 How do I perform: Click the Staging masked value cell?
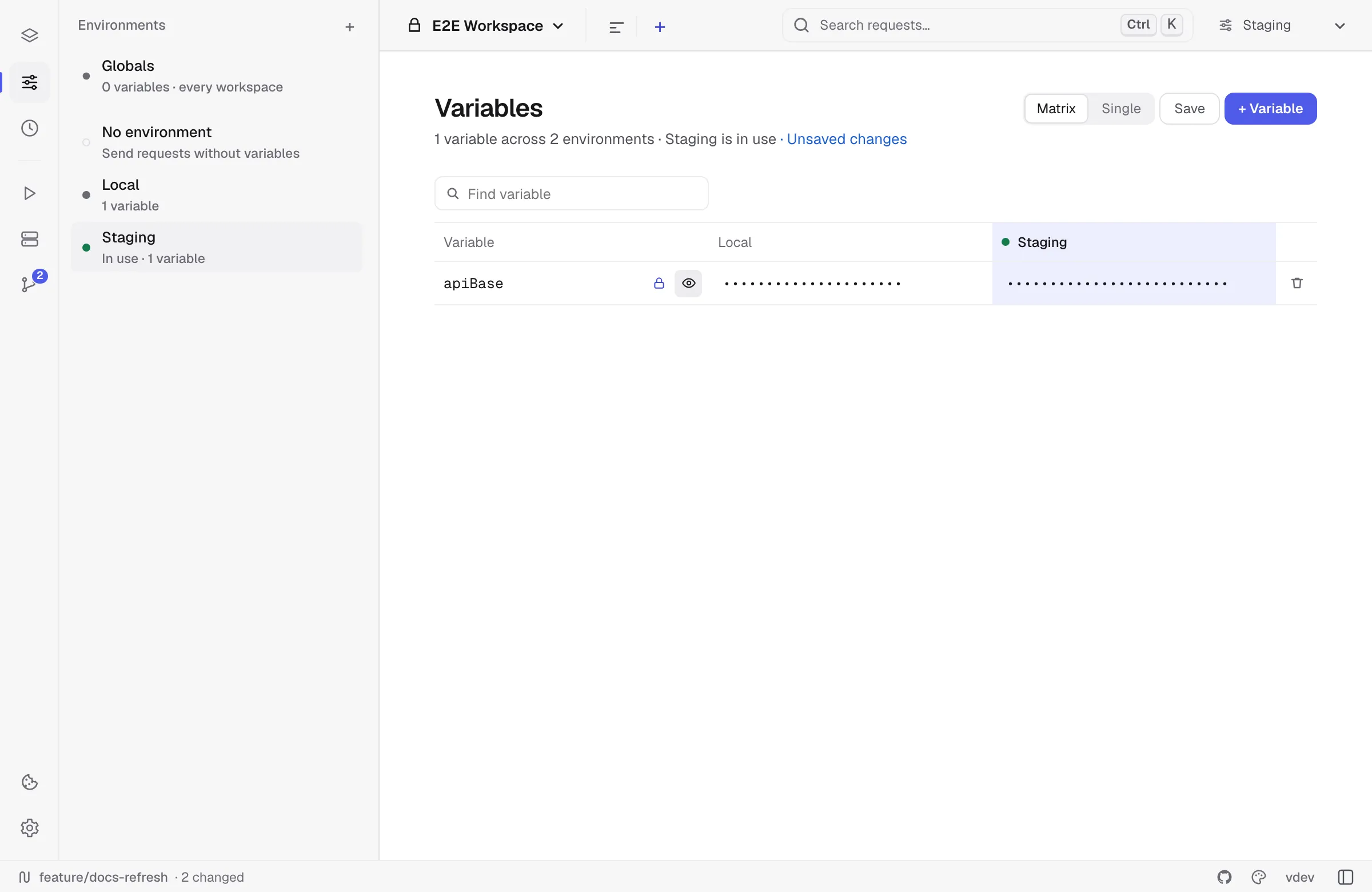[1134, 283]
